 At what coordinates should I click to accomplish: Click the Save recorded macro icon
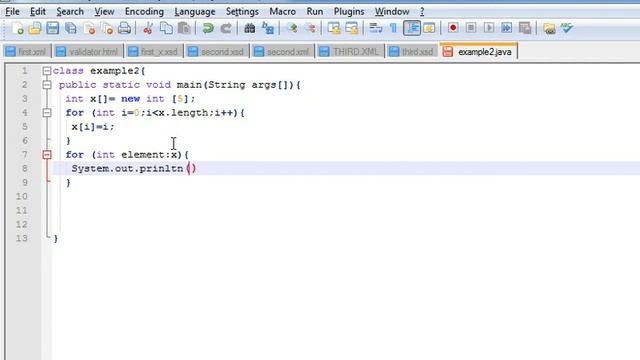click(x=525, y=28)
